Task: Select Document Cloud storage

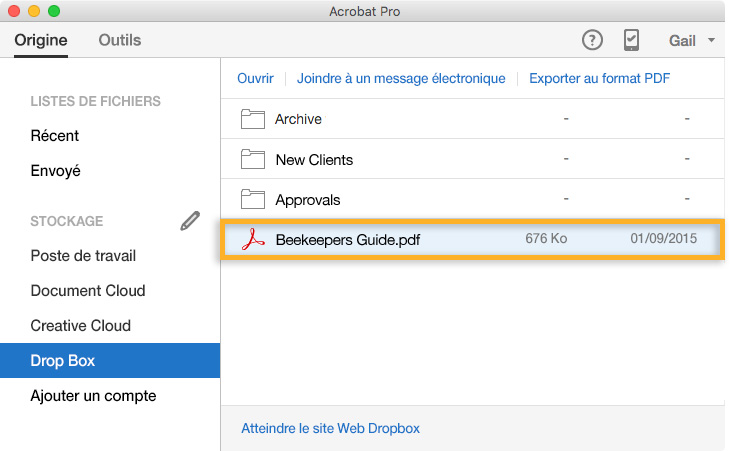Action: 88,290
